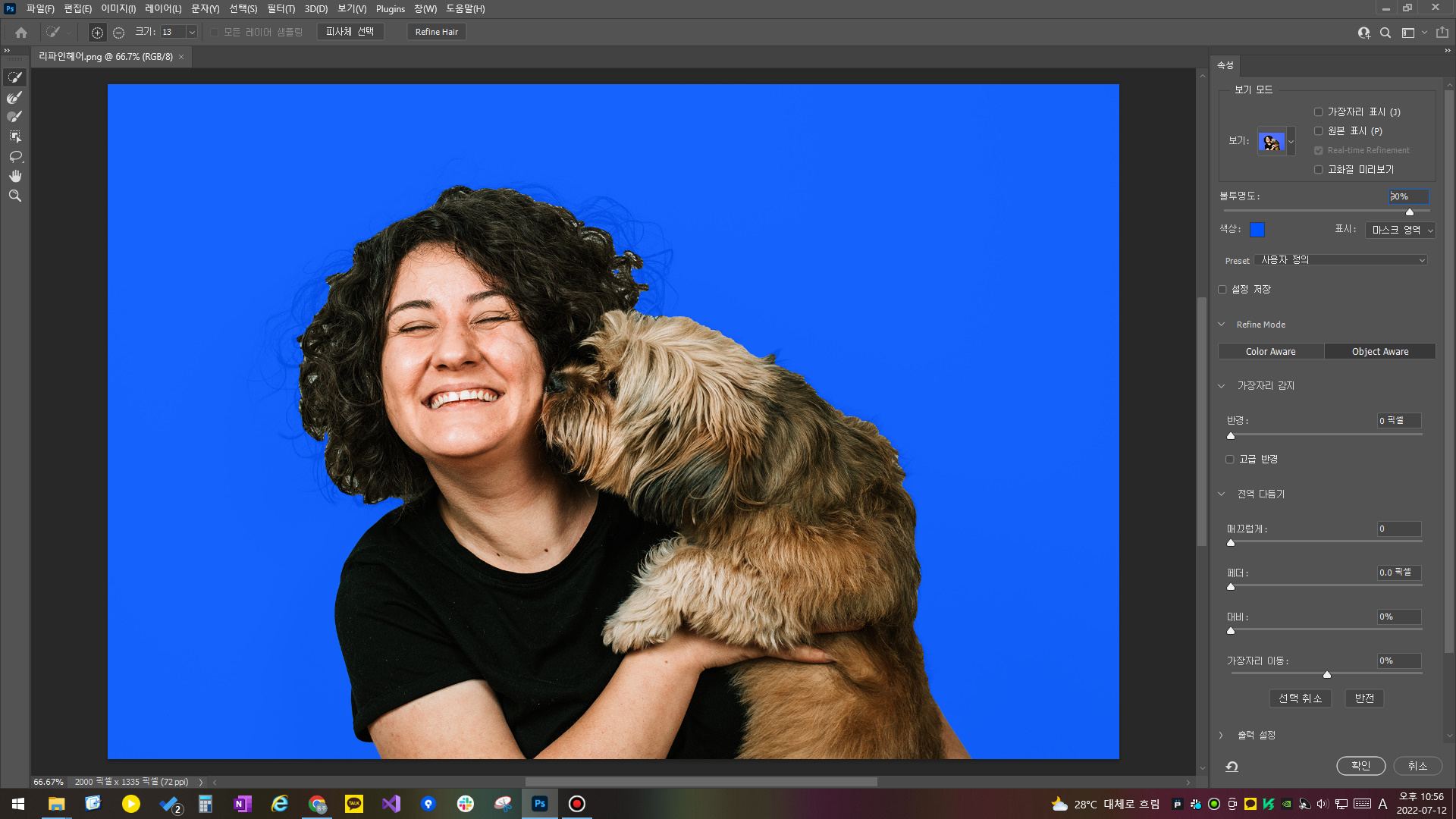Open the Cloud document user icon

coord(1363,33)
